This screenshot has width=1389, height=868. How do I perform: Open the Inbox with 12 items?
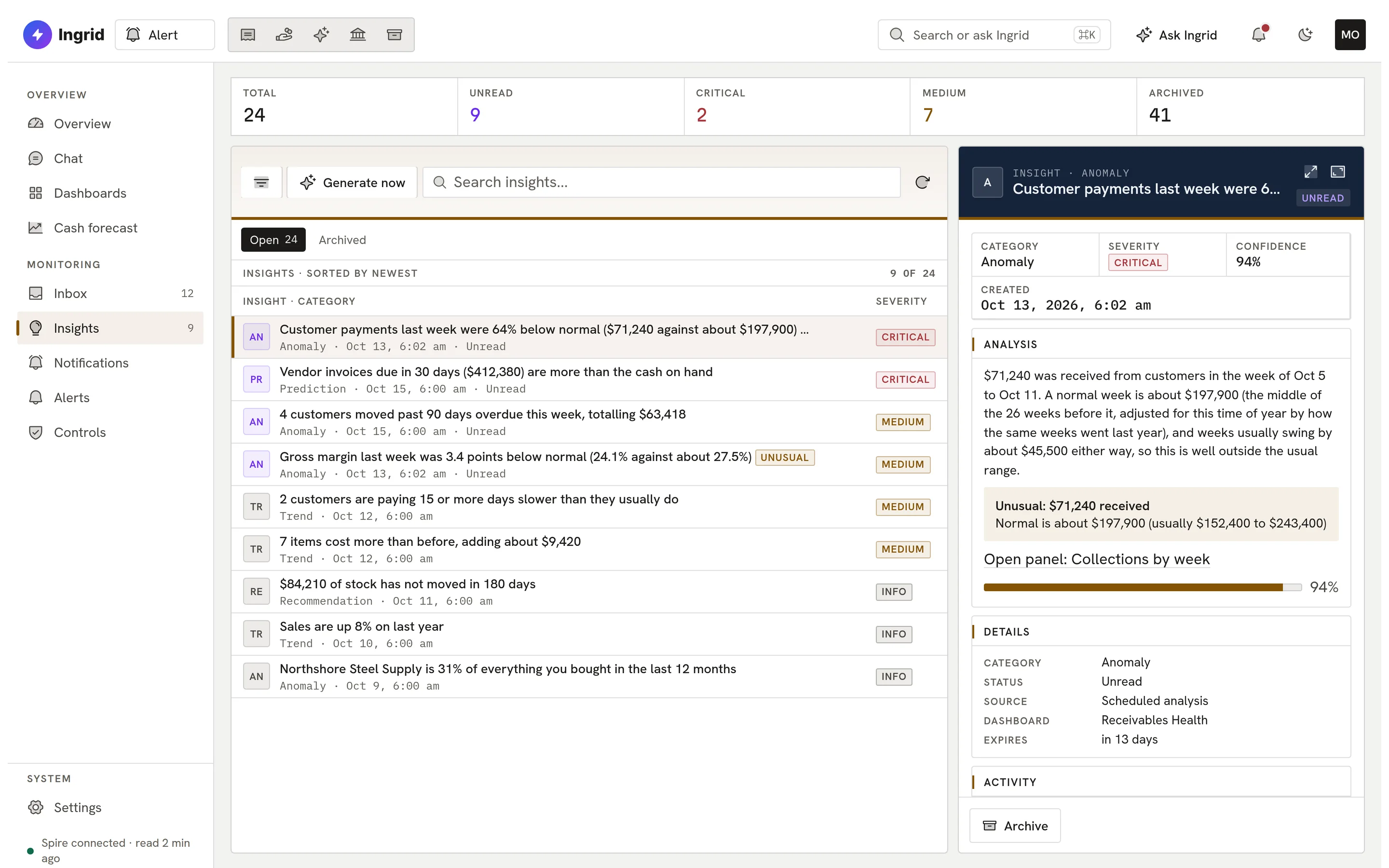tap(110, 293)
